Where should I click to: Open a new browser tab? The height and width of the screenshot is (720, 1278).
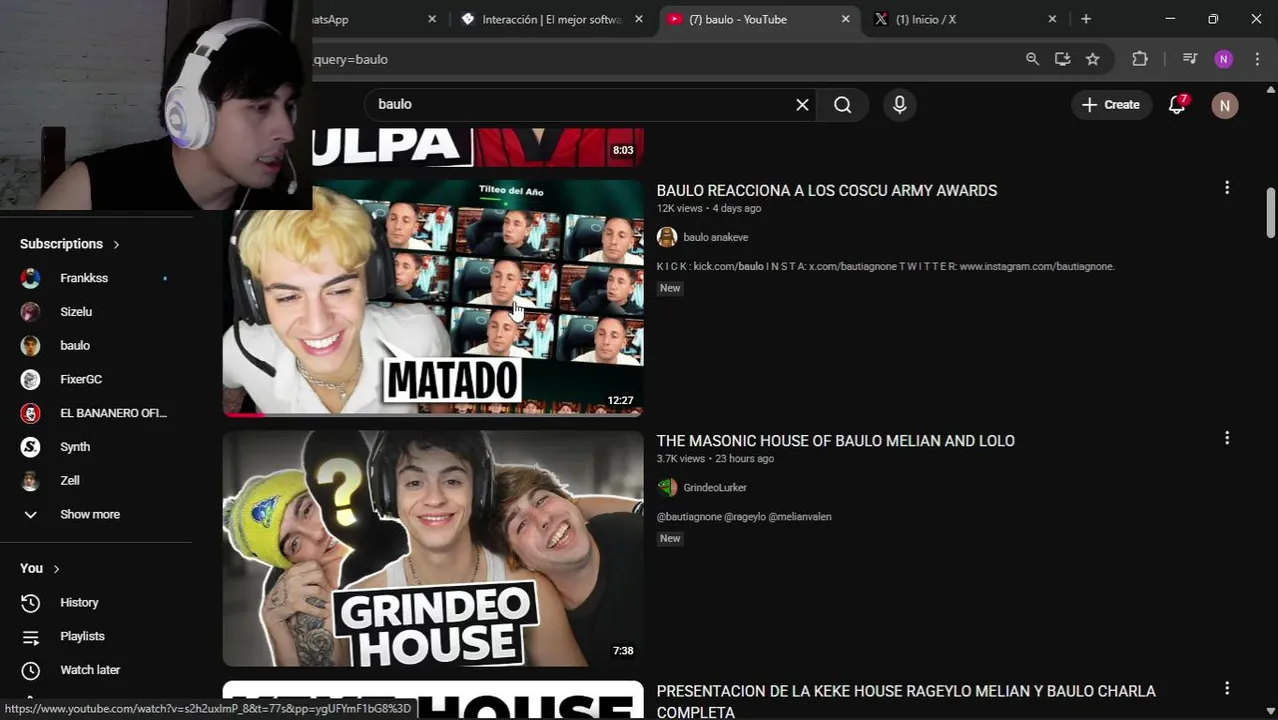[x=1086, y=19]
